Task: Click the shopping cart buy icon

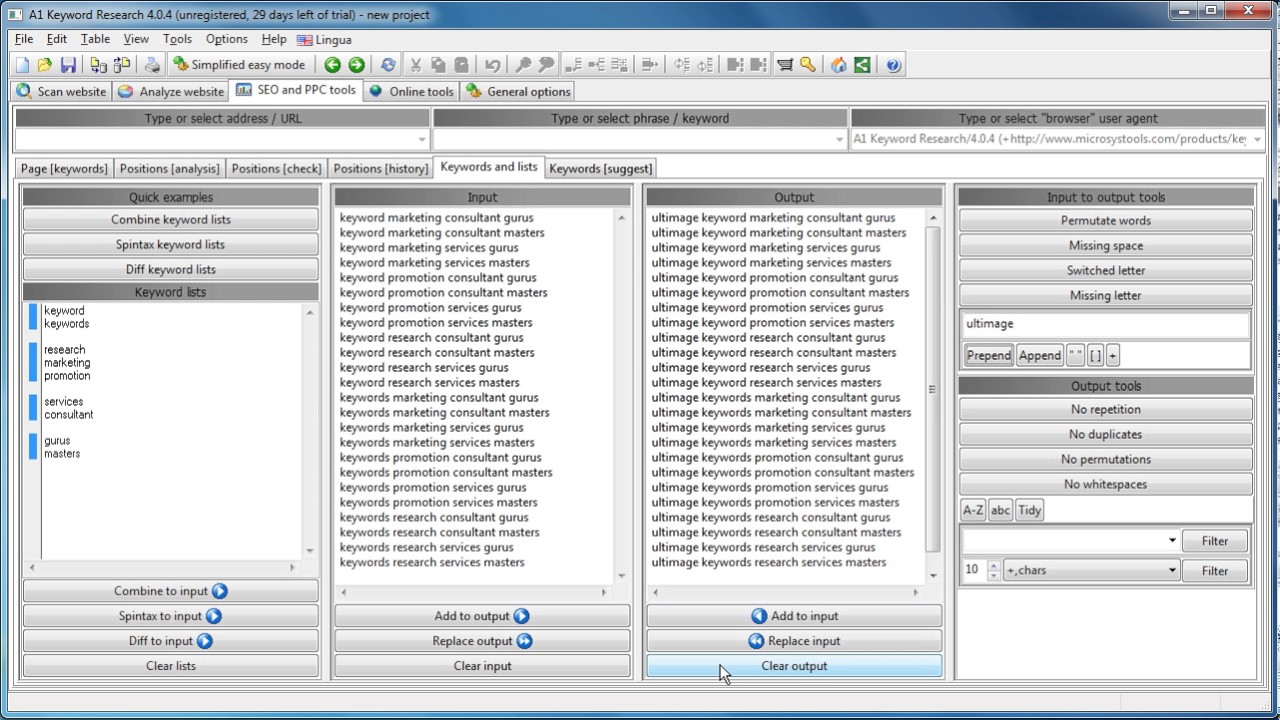Action: pyautogui.click(x=785, y=65)
